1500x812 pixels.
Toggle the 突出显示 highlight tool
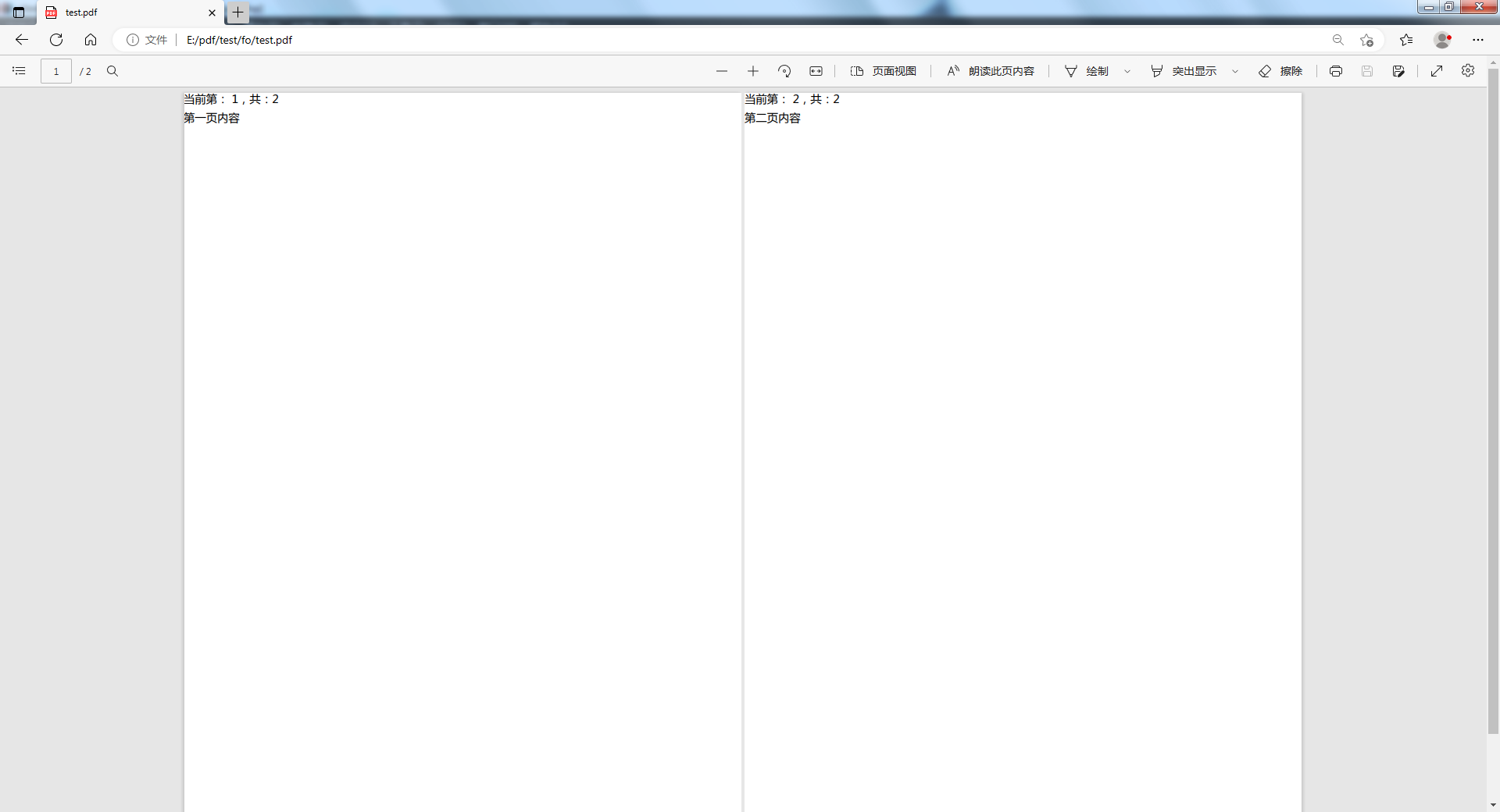(x=1184, y=71)
